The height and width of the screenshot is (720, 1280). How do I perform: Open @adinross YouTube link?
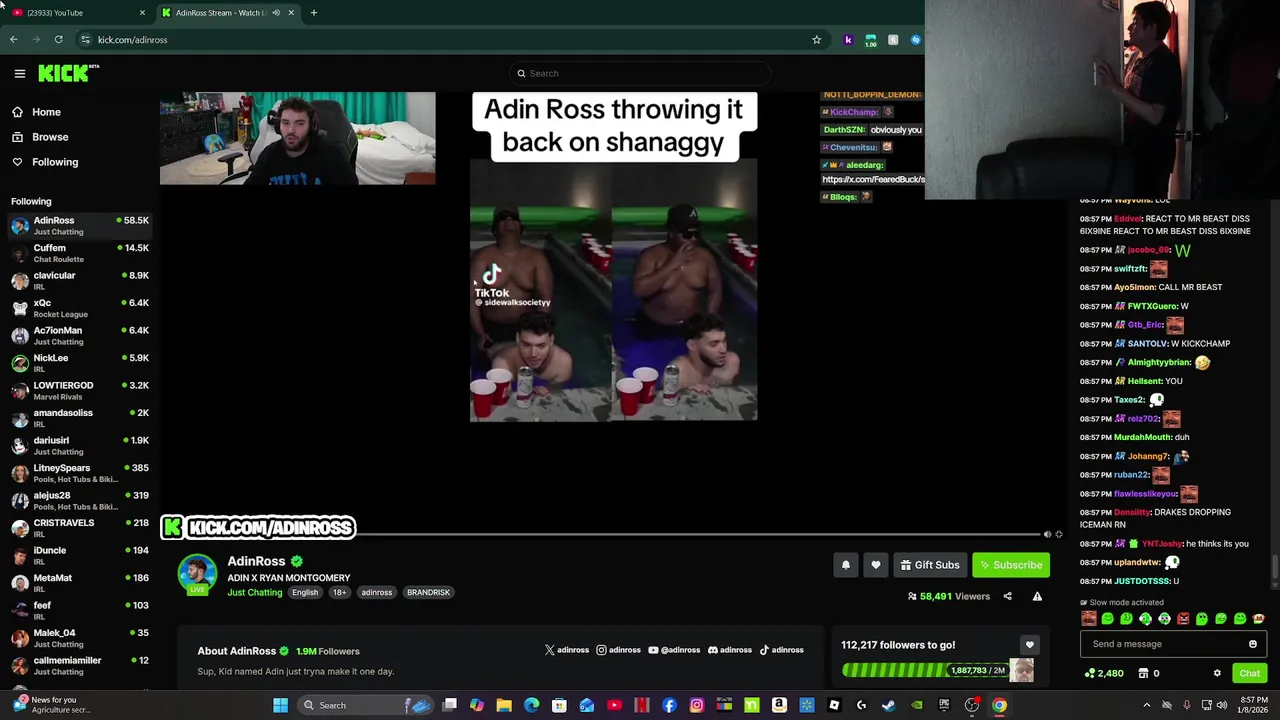click(674, 650)
